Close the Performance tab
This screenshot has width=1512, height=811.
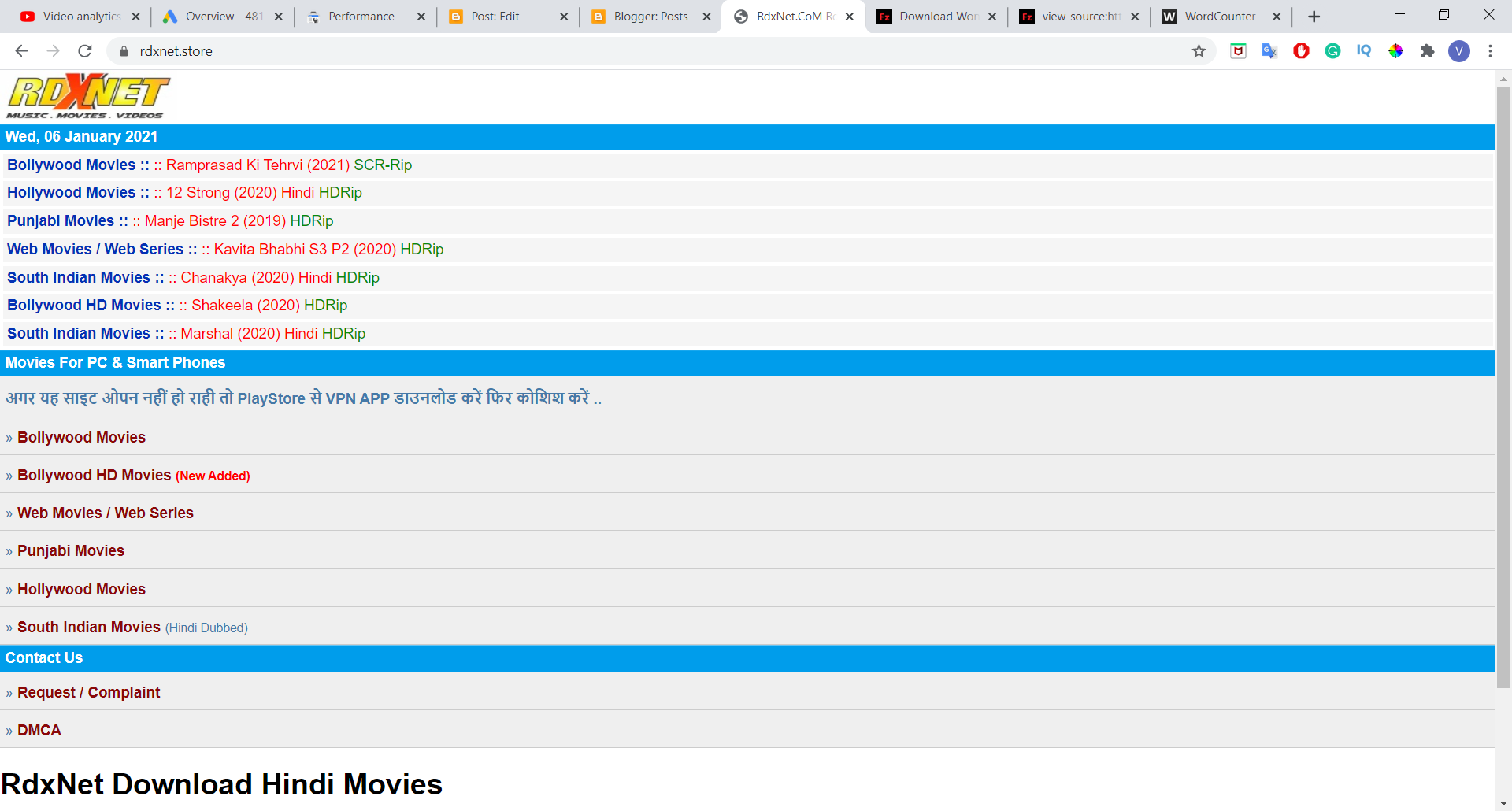[x=421, y=17]
